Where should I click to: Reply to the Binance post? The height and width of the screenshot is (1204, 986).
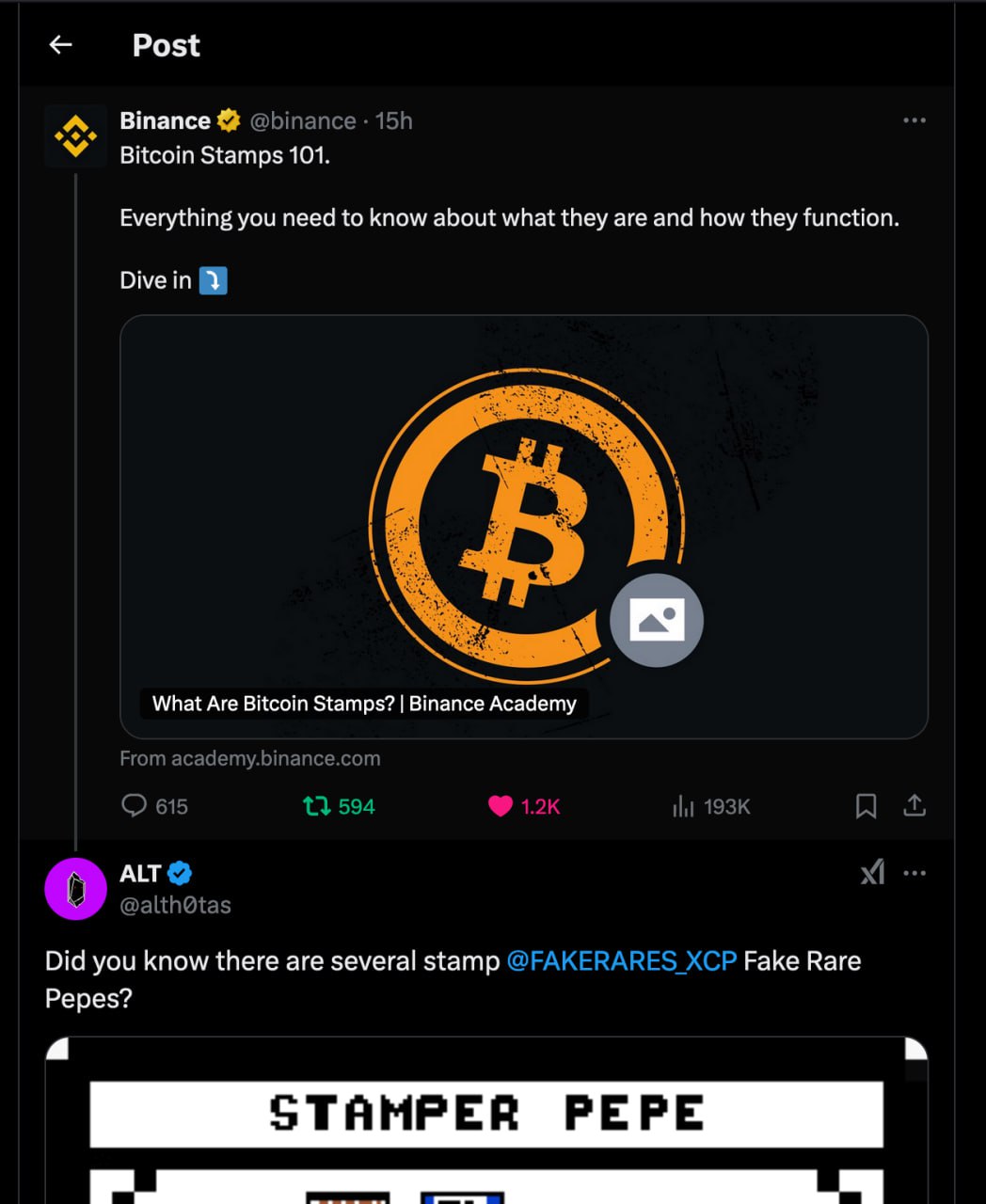pyautogui.click(x=135, y=806)
